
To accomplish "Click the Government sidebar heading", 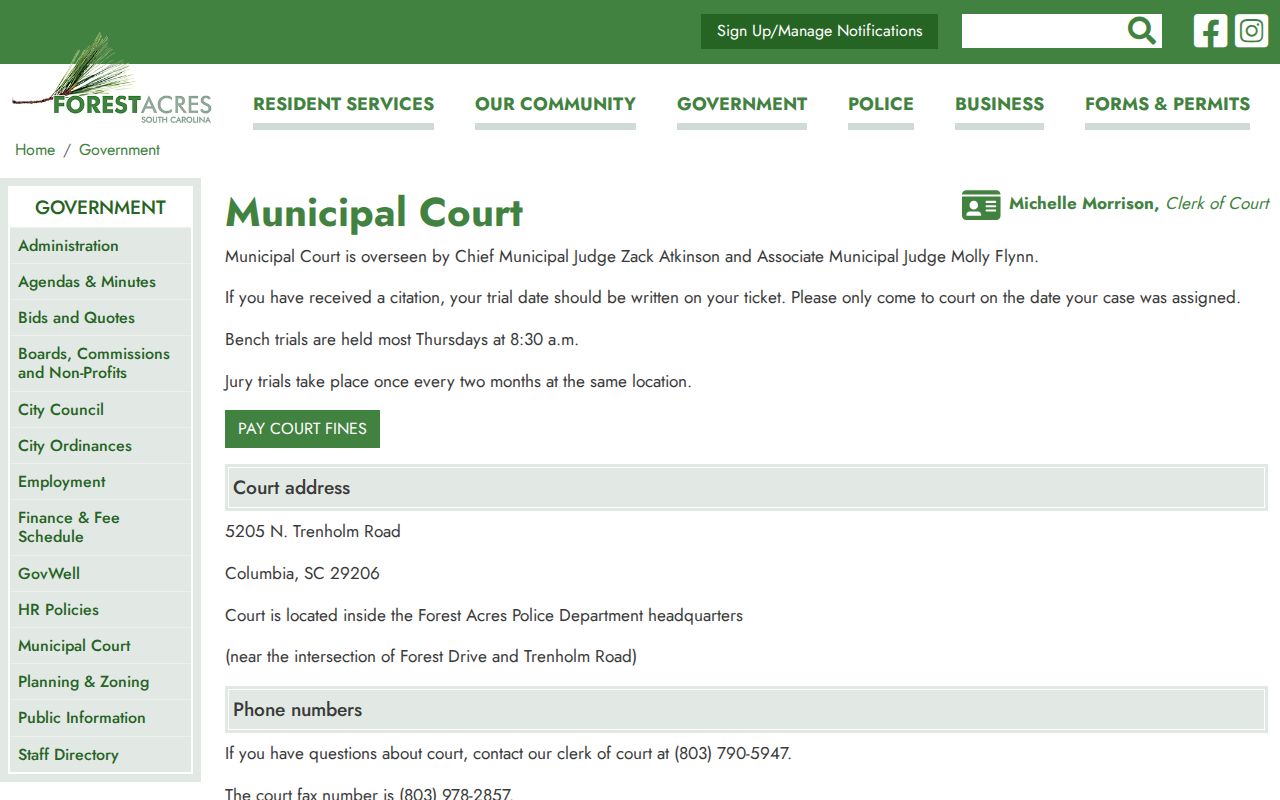I will coord(100,208).
